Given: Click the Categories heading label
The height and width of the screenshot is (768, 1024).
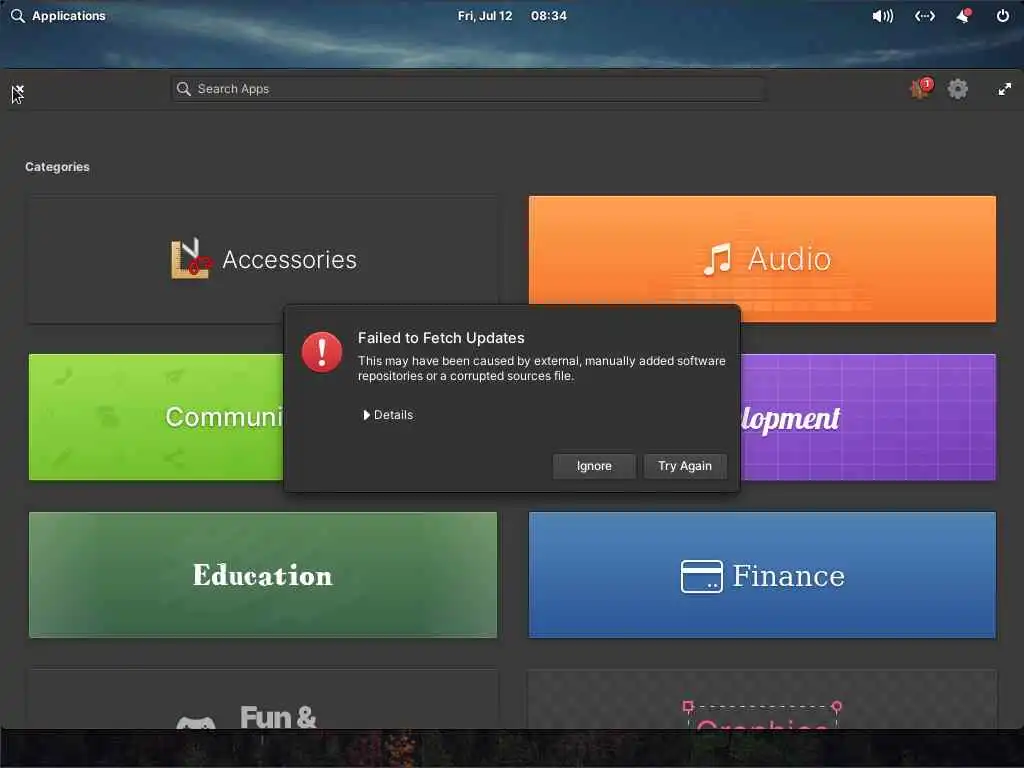Looking at the screenshot, I should pyautogui.click(x=57, y=167).
